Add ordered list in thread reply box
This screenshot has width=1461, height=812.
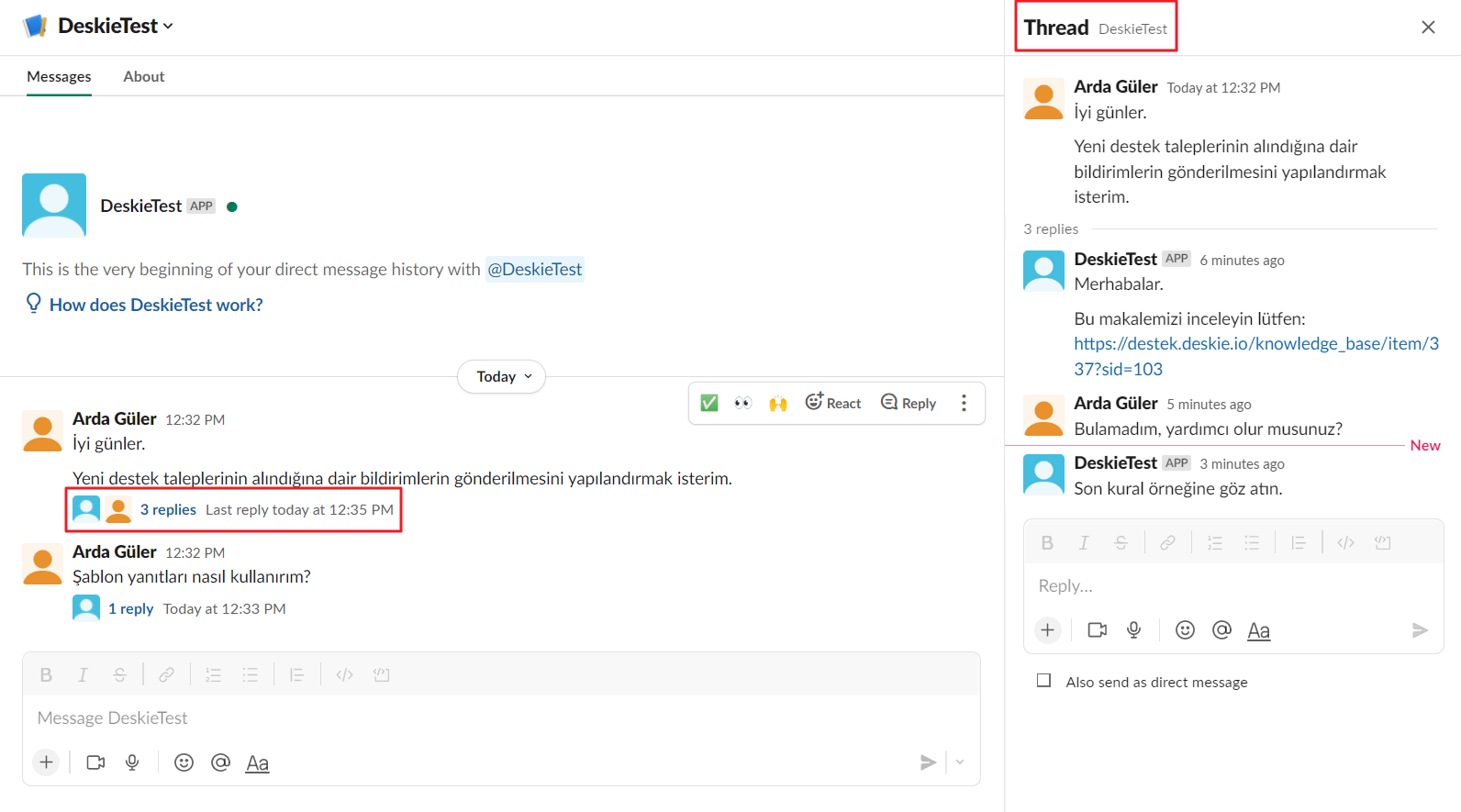tap(1214, 543)
